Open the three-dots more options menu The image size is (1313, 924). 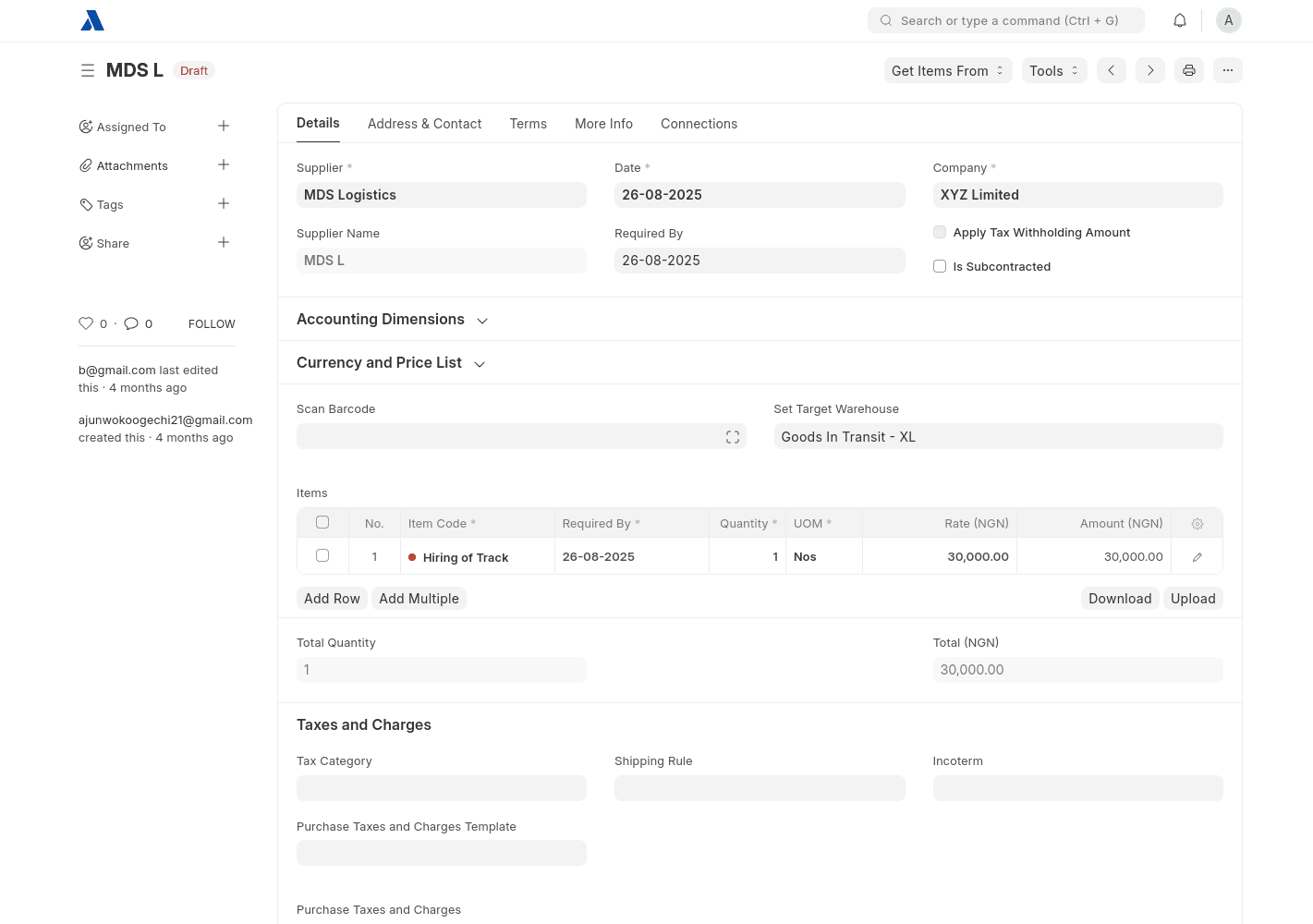1228,70
